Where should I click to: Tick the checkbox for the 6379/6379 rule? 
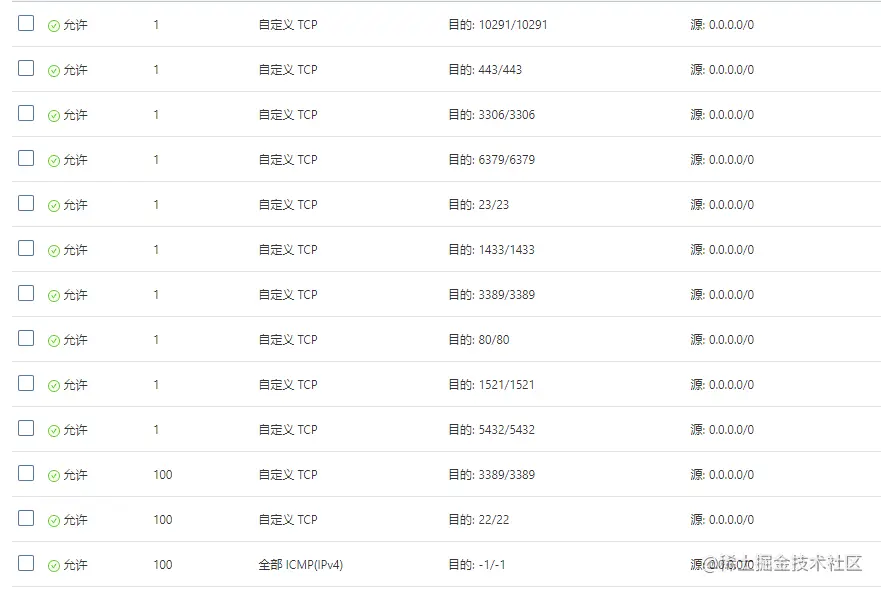tap(26, 158)
